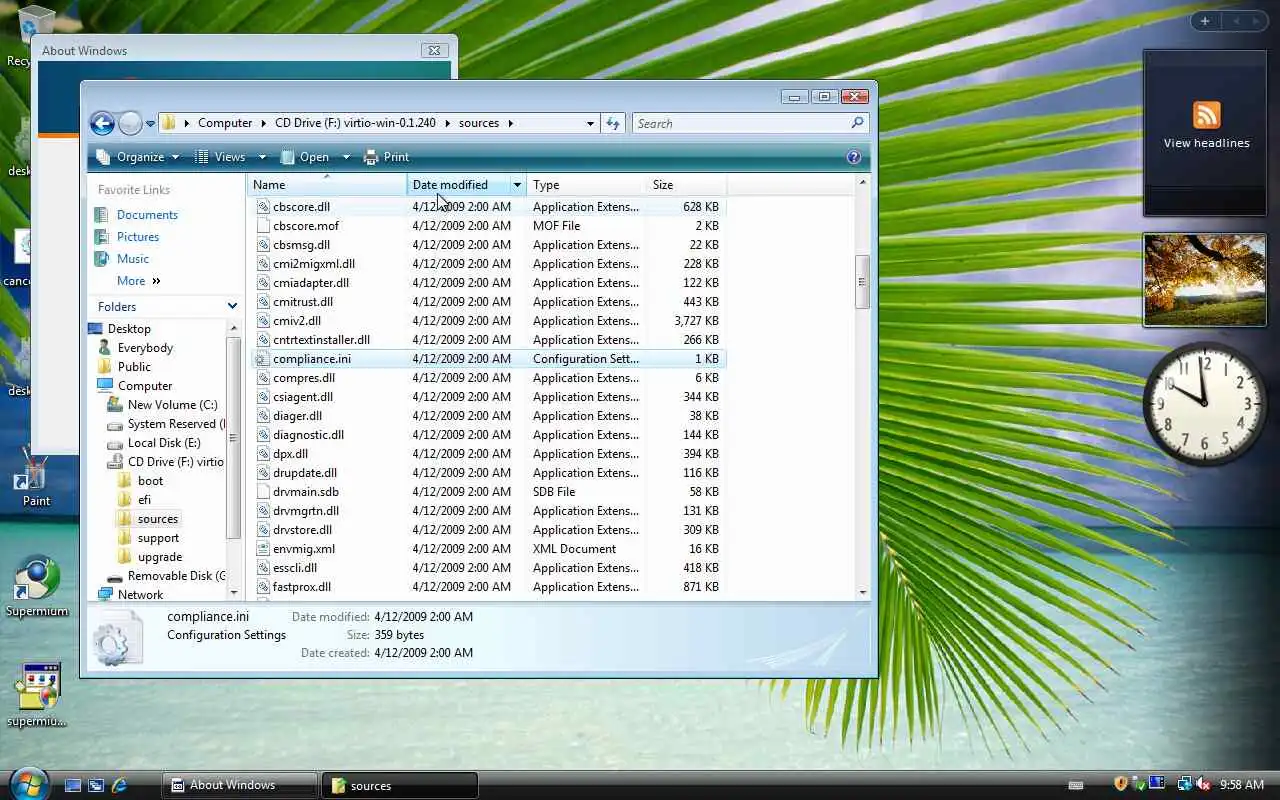Select Network in folder tree
The height and width of the screenshot is (800, 1280).
click(x=140, y=595)
